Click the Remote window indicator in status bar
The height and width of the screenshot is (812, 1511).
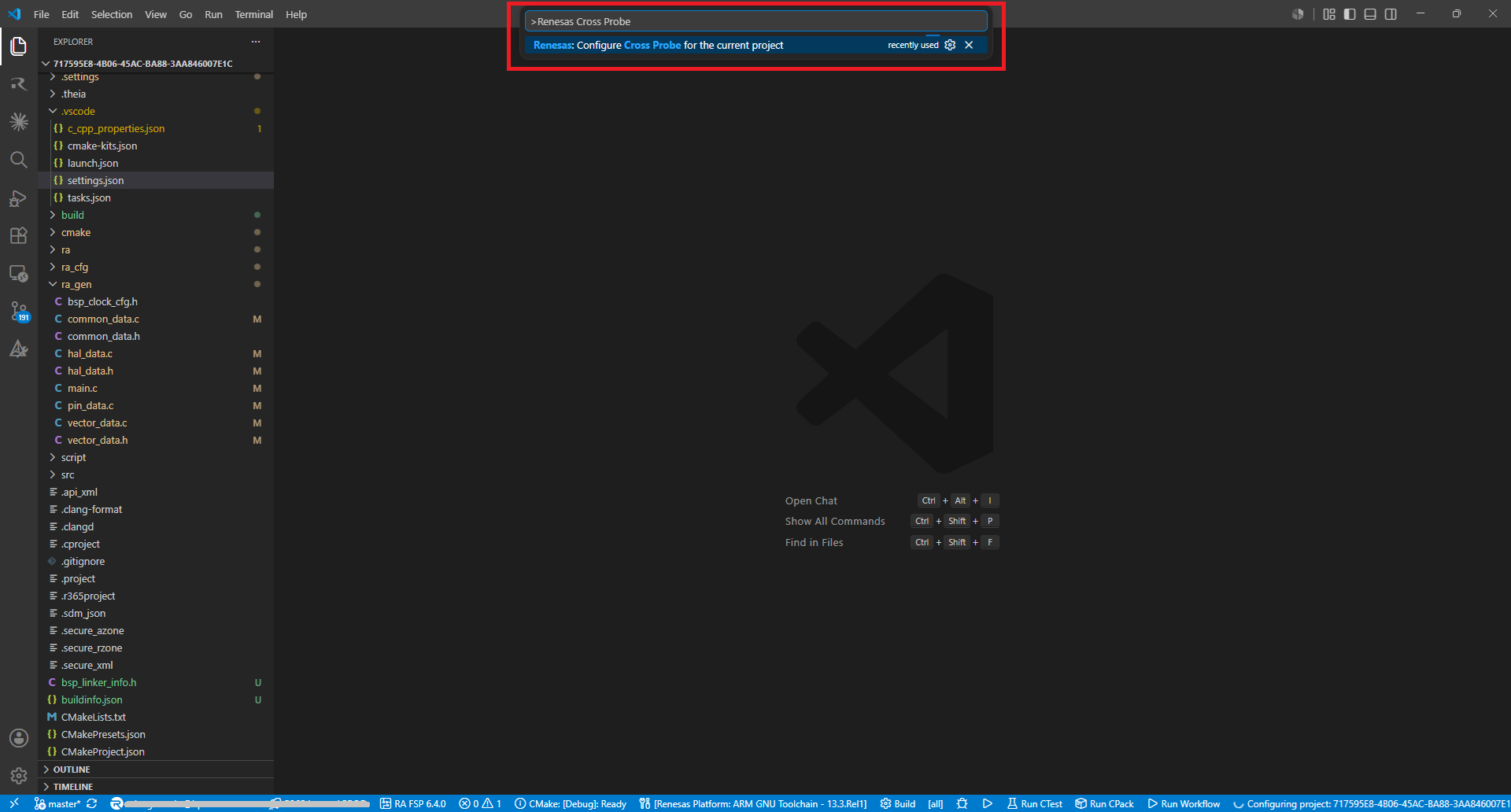click(14, 803)
